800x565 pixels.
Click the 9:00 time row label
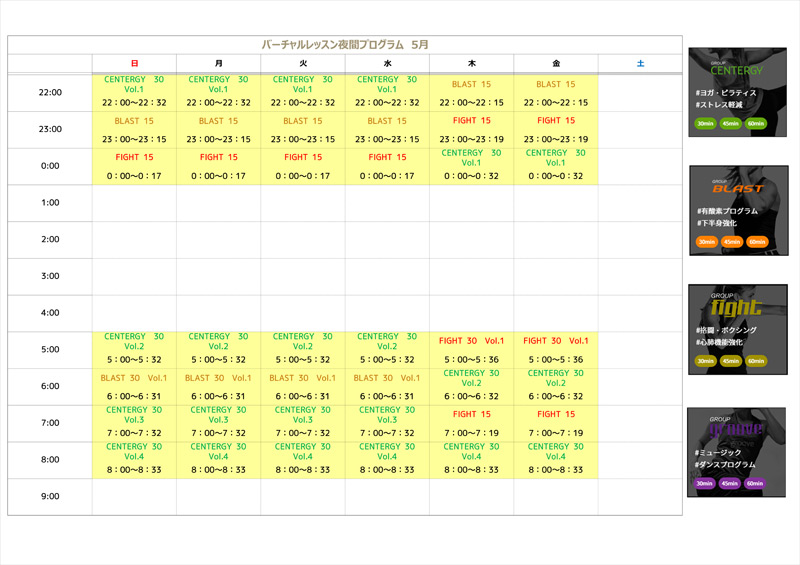click(x=50, y=497)
